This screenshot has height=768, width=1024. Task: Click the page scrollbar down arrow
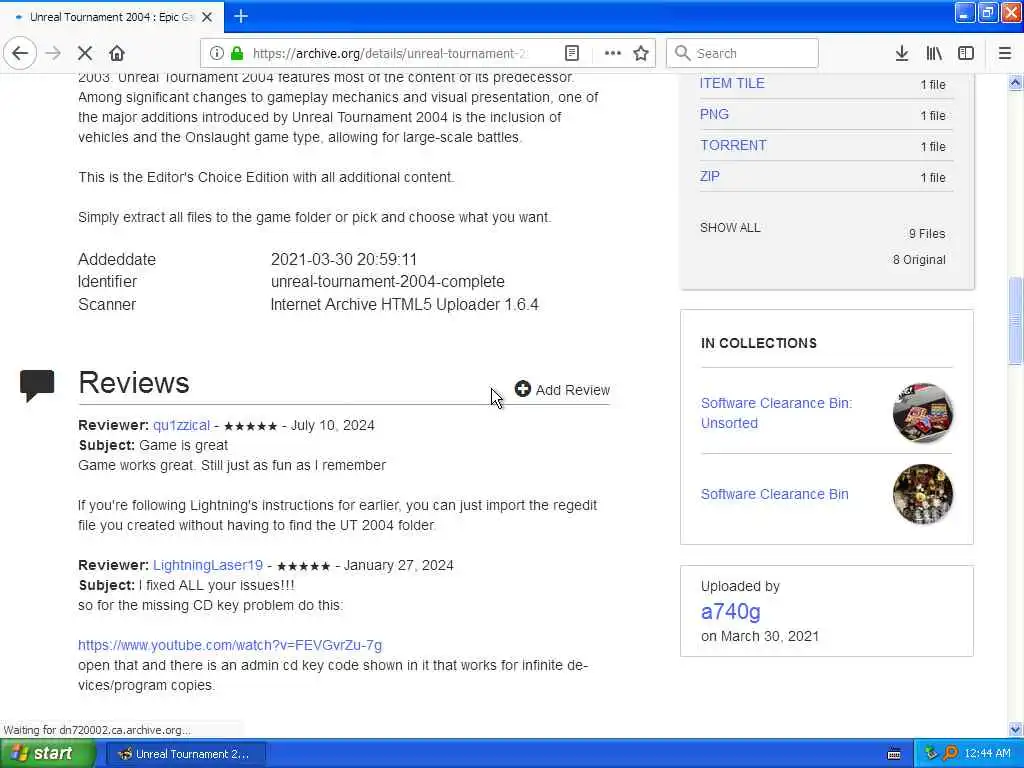click(x=1015, y=729)
